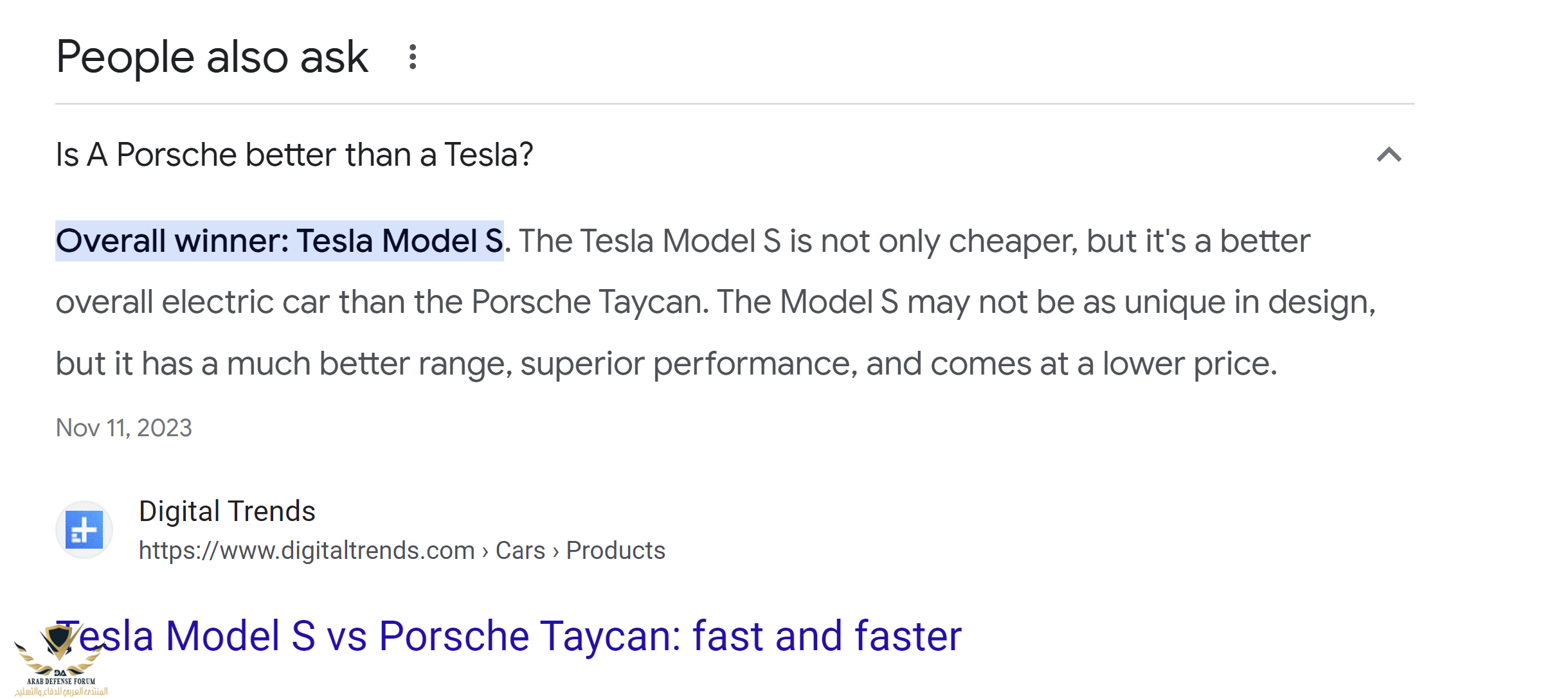Click the Digital Trends favicon icon
The image size is (1568, 699).
click(84, 530)
